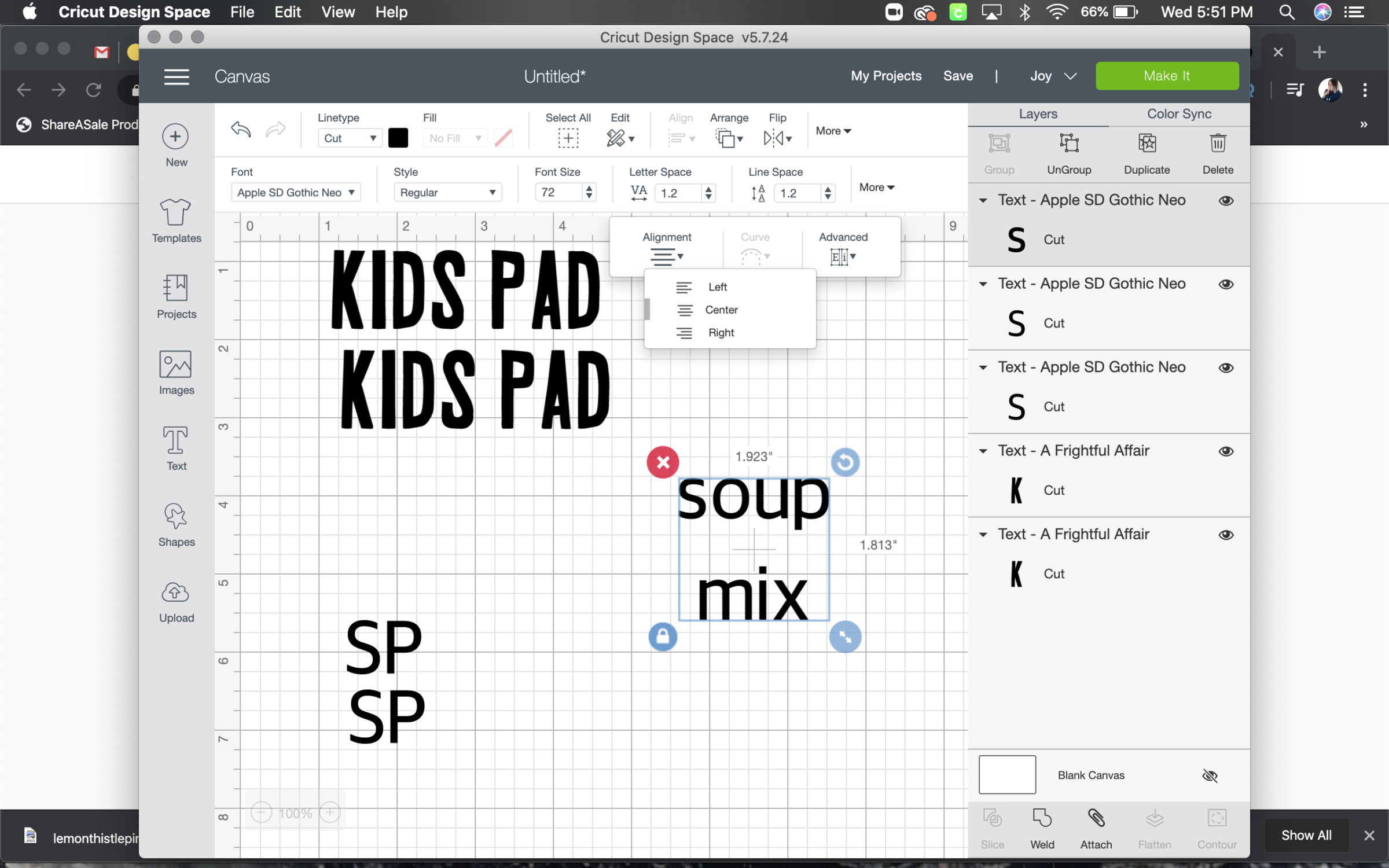Click the lock aspect handle on soup mix text
This screenshot has height=868, width=1389.
[x=663, y=637]
